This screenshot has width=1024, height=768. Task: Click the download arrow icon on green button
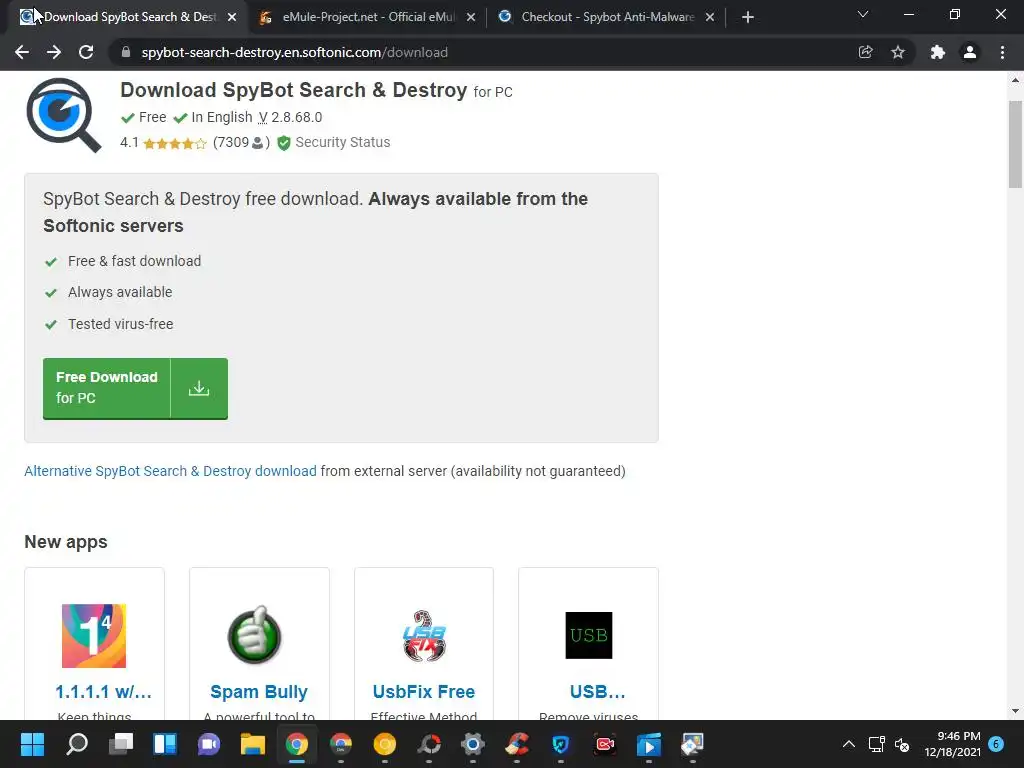[x=199, y=389]
